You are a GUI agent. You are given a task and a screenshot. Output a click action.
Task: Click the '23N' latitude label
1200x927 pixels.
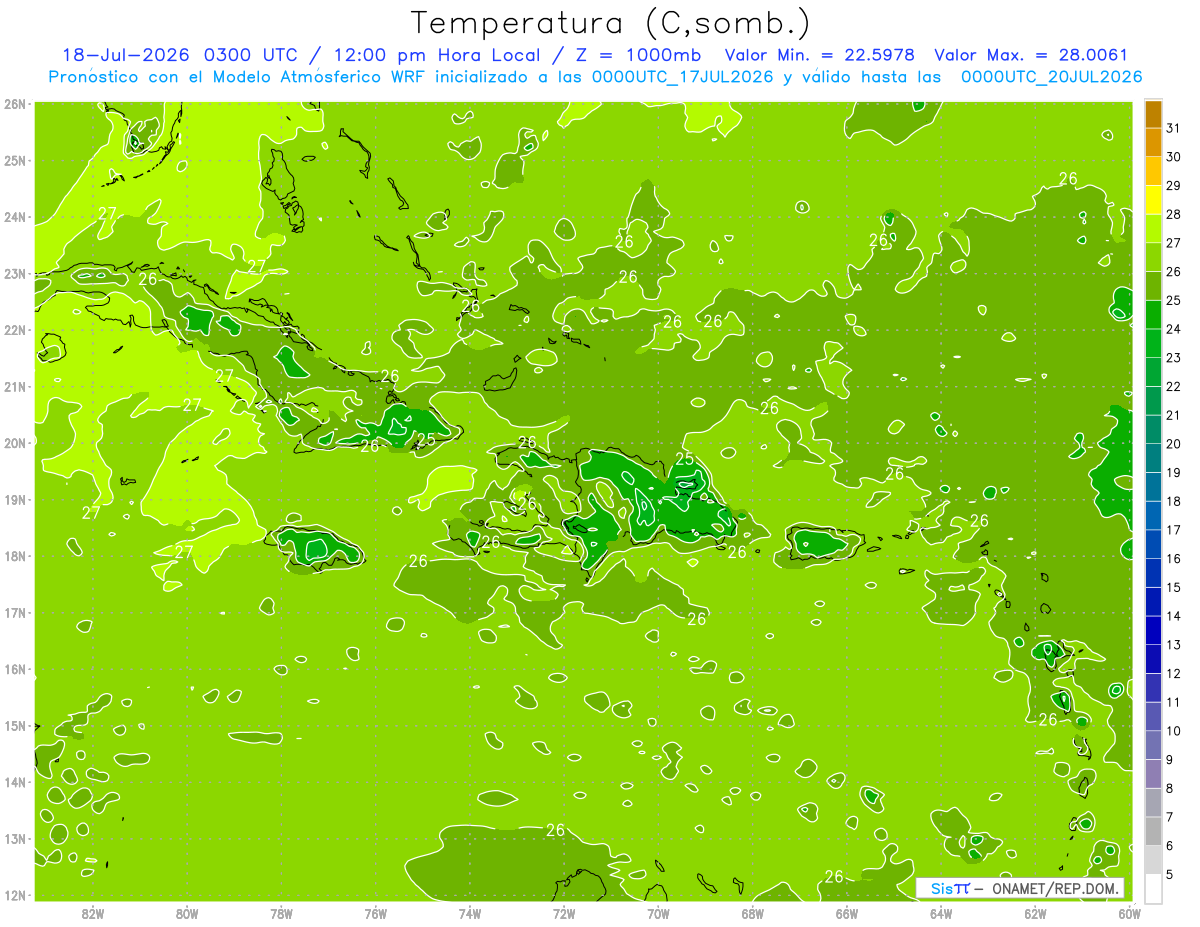click(x=15, y=274)
